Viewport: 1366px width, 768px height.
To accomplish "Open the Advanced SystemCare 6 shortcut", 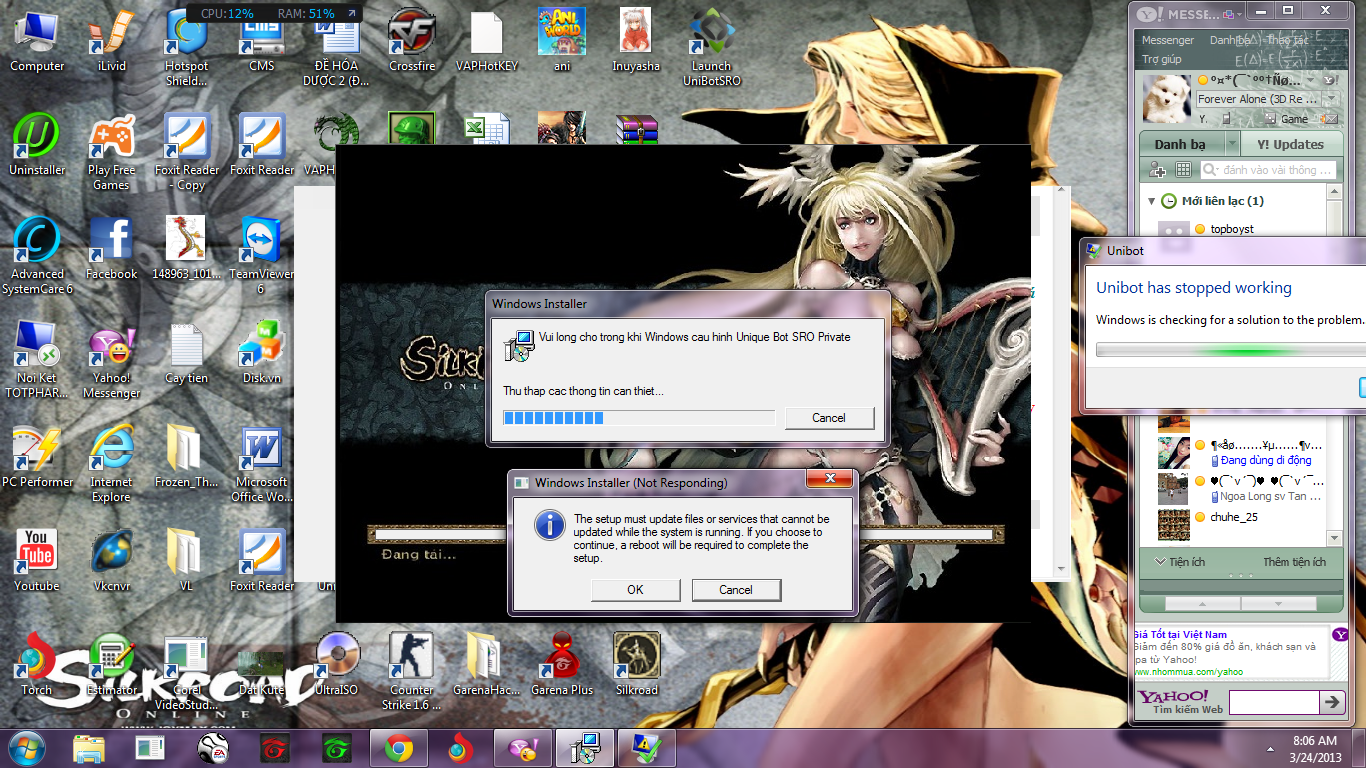I will pos(37,256).
